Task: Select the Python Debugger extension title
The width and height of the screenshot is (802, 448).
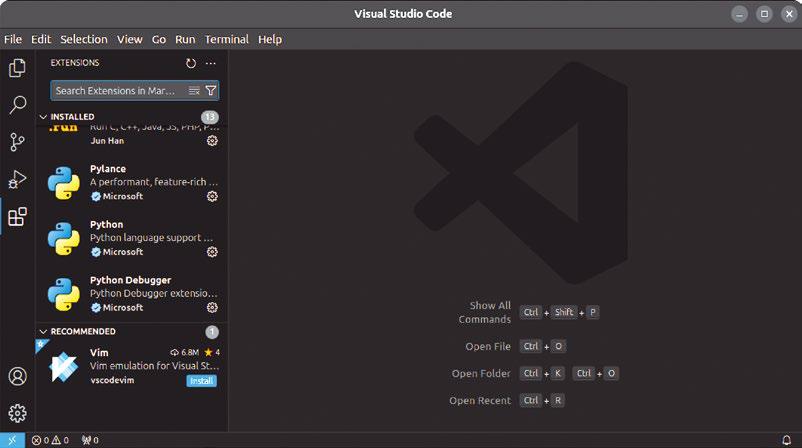Action: click(x=130, y=280)
